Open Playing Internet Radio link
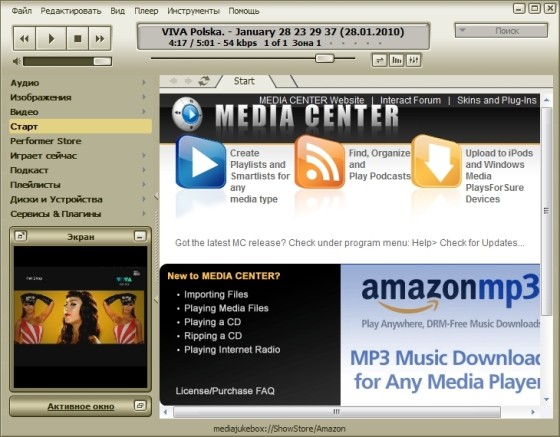The width and height of the screenshot is (560, 437). tap(232, 350)
